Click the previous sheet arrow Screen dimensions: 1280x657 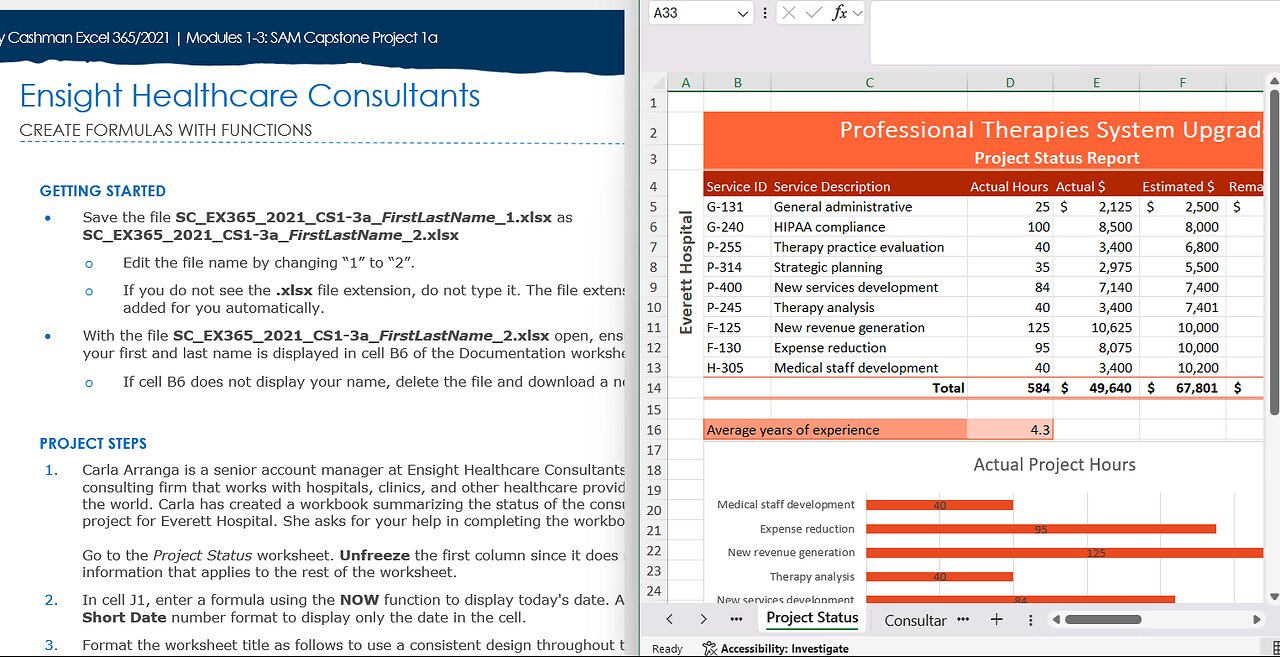tap(670, 620)
